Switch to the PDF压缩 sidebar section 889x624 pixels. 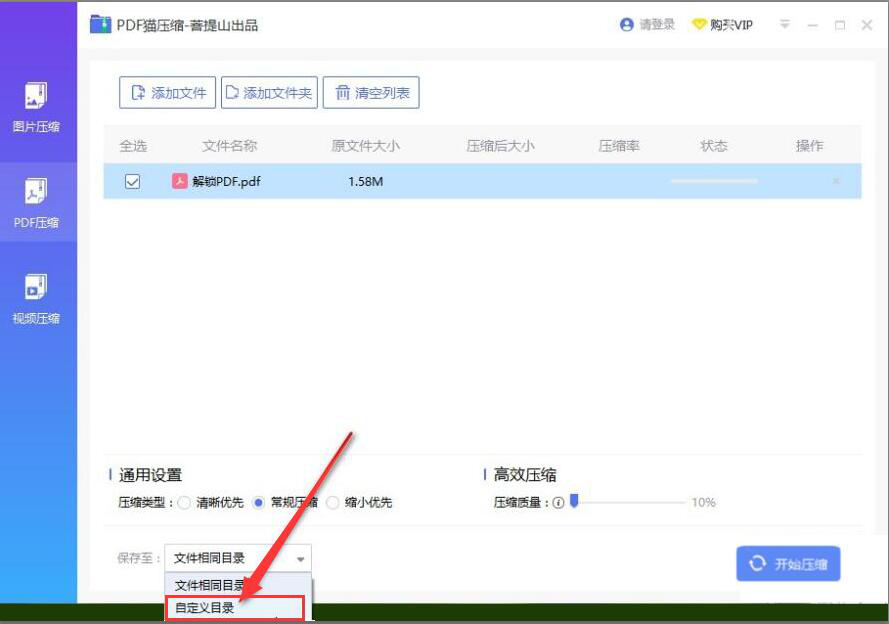(x=37, y=202)
